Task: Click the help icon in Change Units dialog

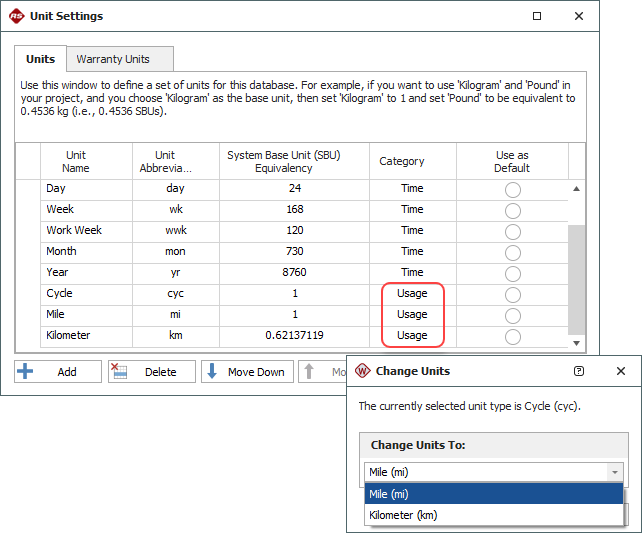Action: 579,371
